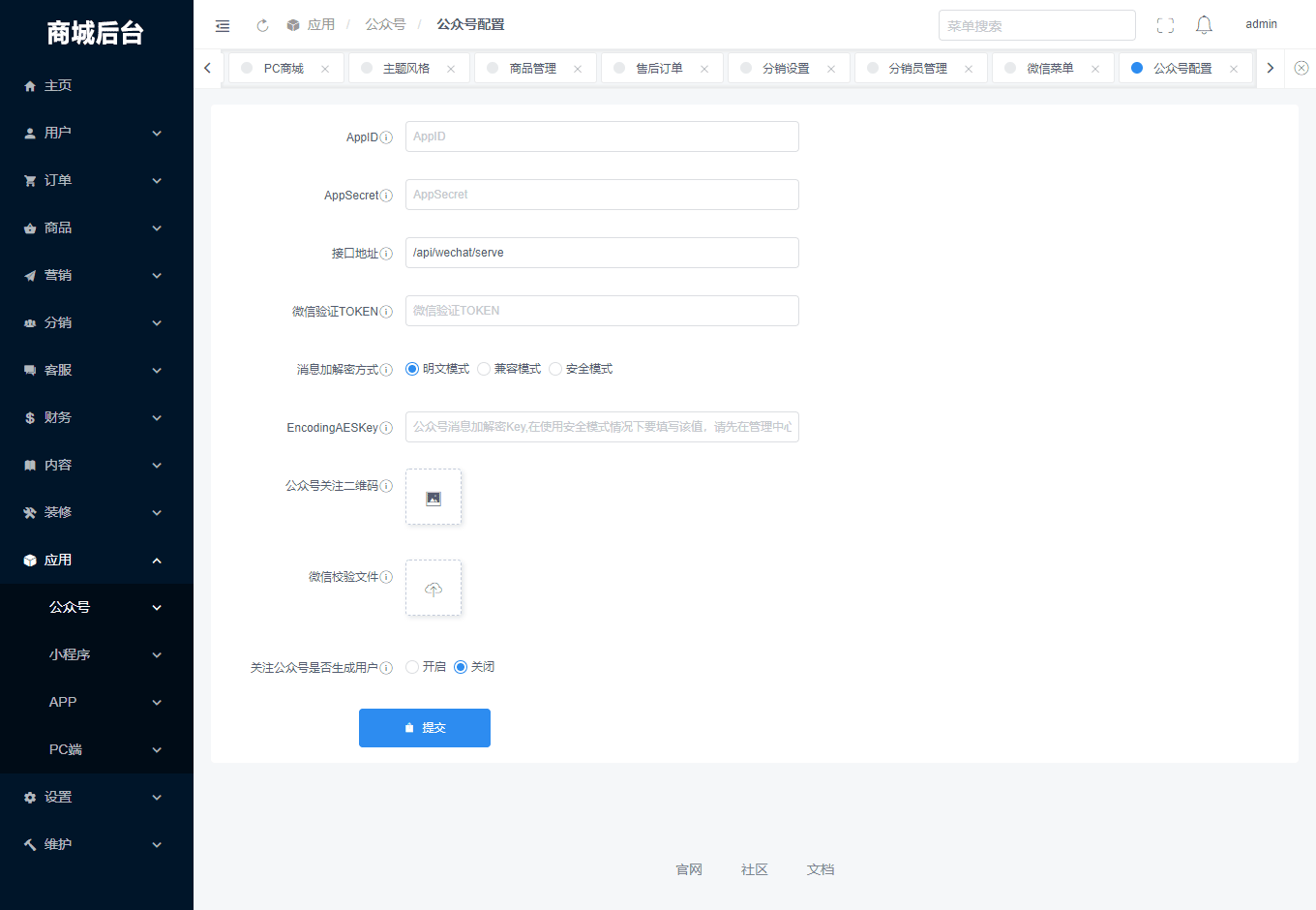This screenshot has height=910, width=1316.
Task: Toggle fullscreen mode icon
Action: (1165, 25)
